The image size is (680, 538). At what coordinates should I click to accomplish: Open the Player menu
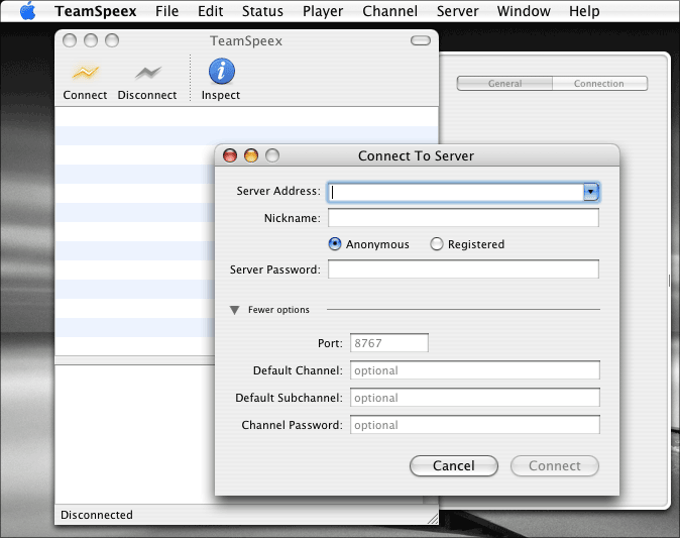[323, 11]
